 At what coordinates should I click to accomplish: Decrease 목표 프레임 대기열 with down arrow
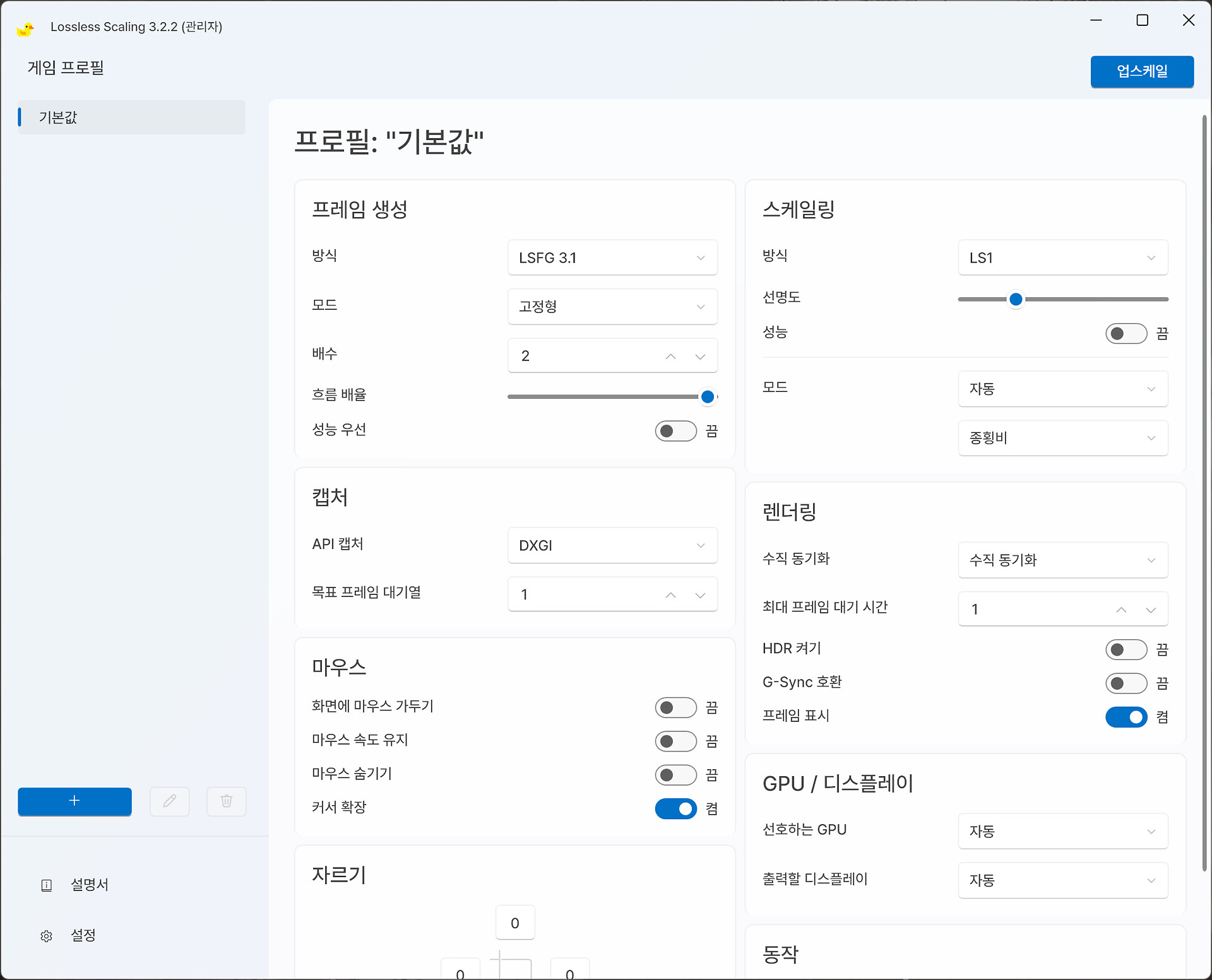click(699, 595)
